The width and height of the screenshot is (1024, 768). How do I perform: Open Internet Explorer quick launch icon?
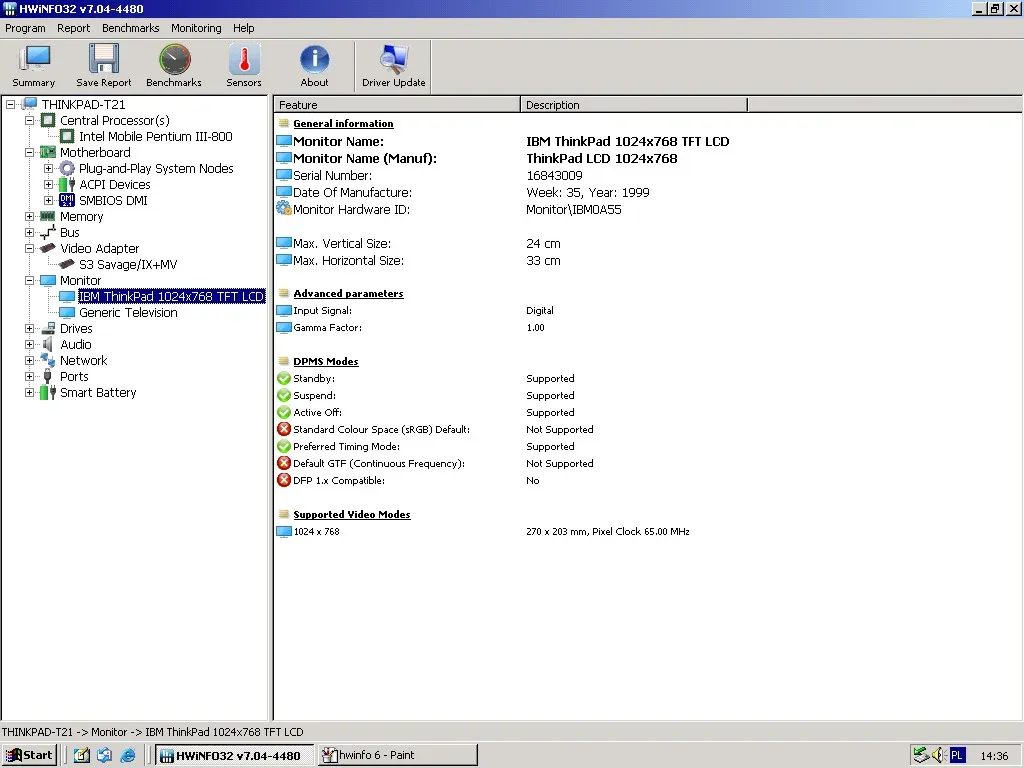click(x=128, y=756)
